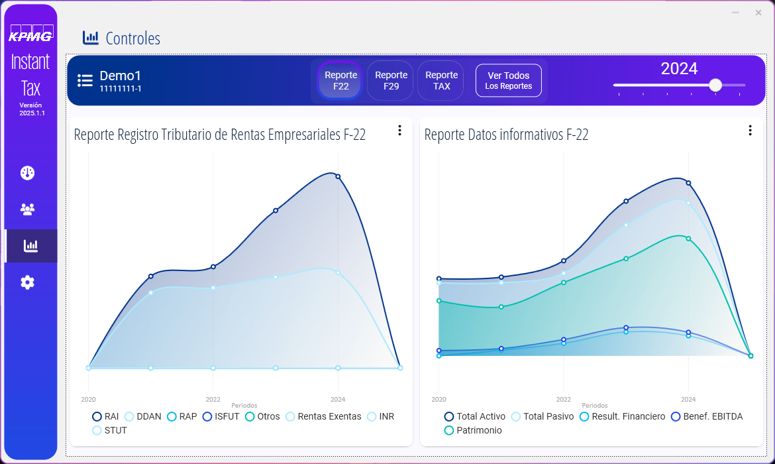
Task: Switch to Reporte F29 tab
Action: point(391,81)
